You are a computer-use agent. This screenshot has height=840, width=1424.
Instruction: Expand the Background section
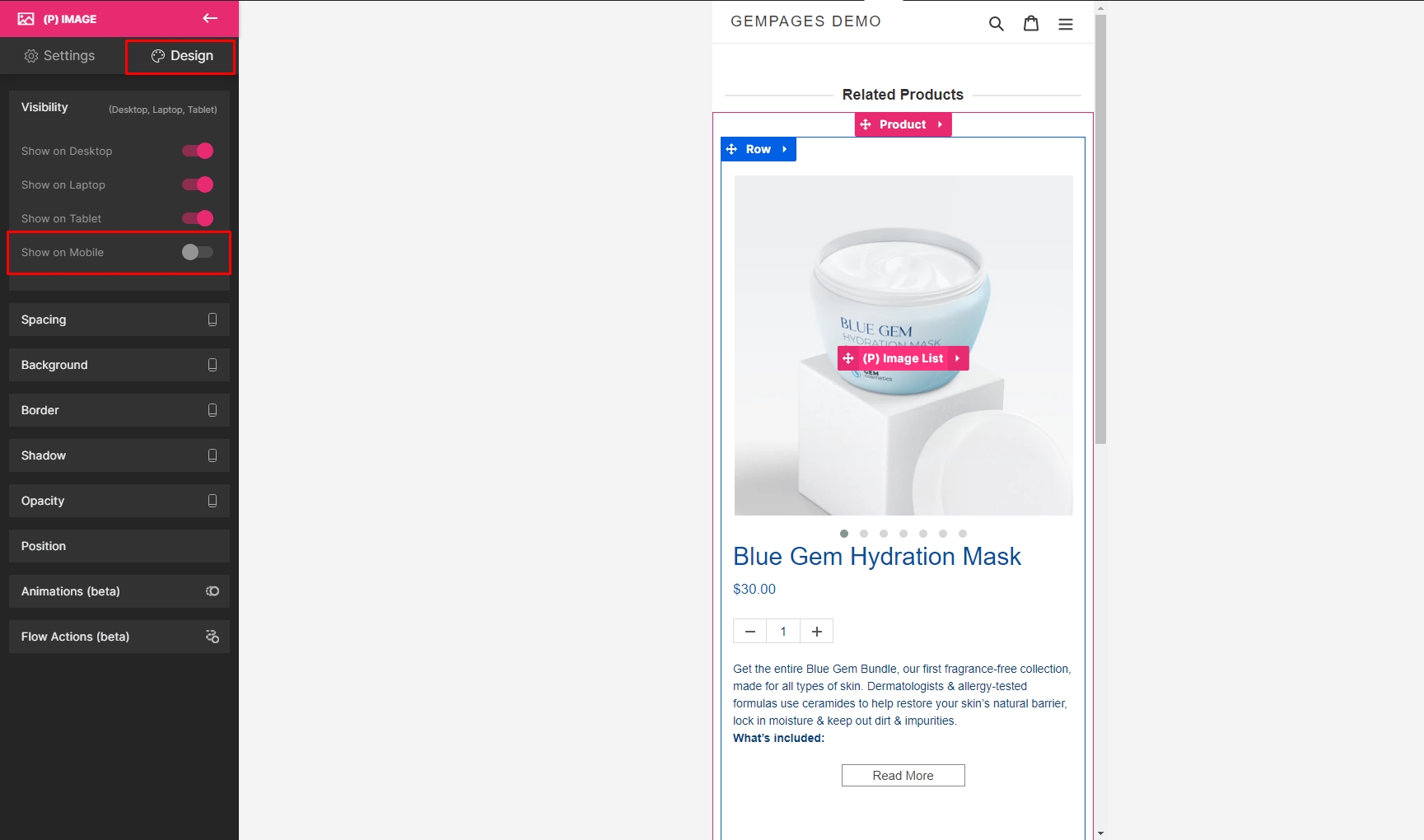(119, 365)
